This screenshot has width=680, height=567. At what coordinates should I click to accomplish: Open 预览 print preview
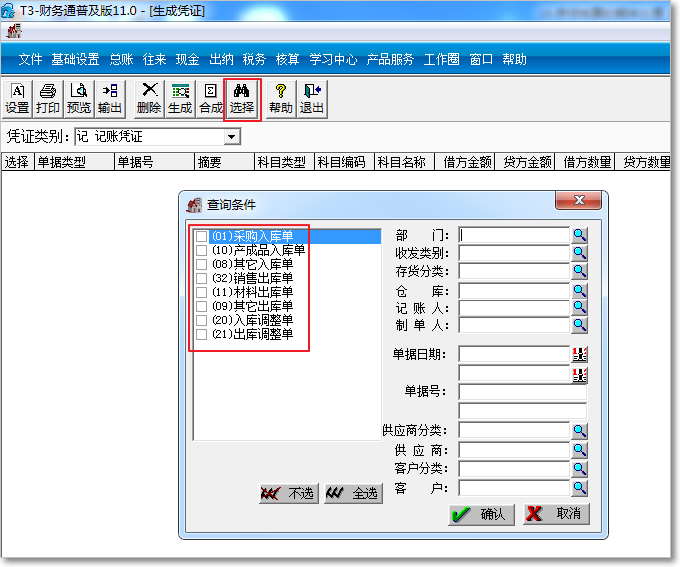pyautogui.click(x=79, y=98)
